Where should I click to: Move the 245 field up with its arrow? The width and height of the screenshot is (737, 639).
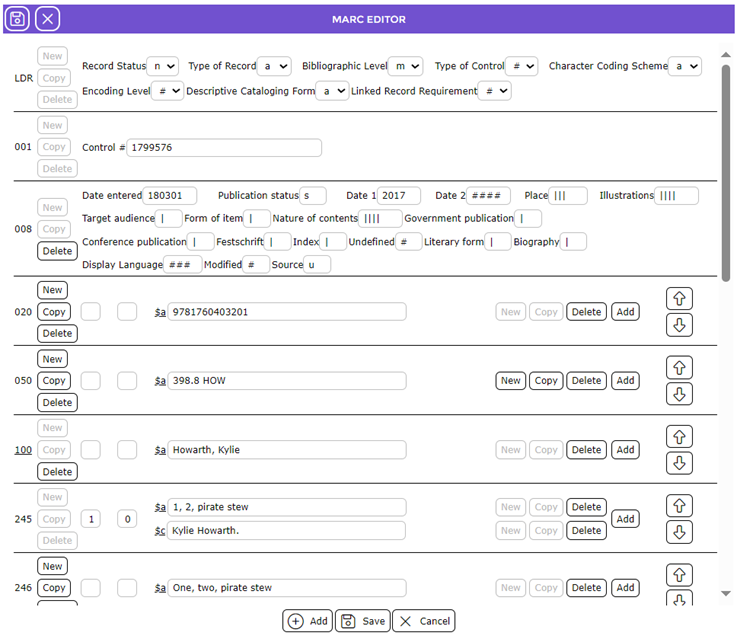coord(679,506)
